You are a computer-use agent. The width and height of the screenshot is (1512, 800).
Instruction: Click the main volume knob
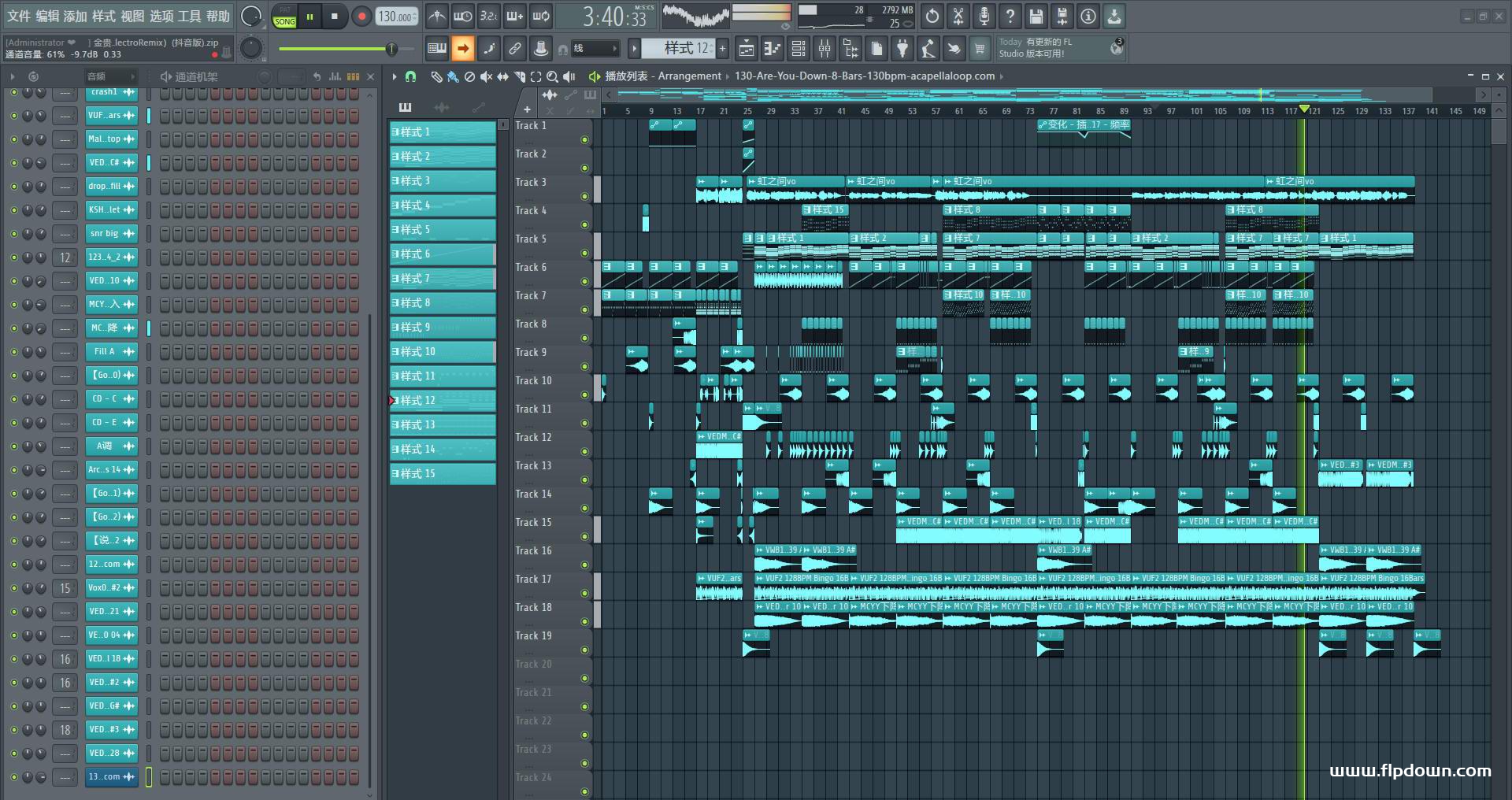(x=251, y=16)
